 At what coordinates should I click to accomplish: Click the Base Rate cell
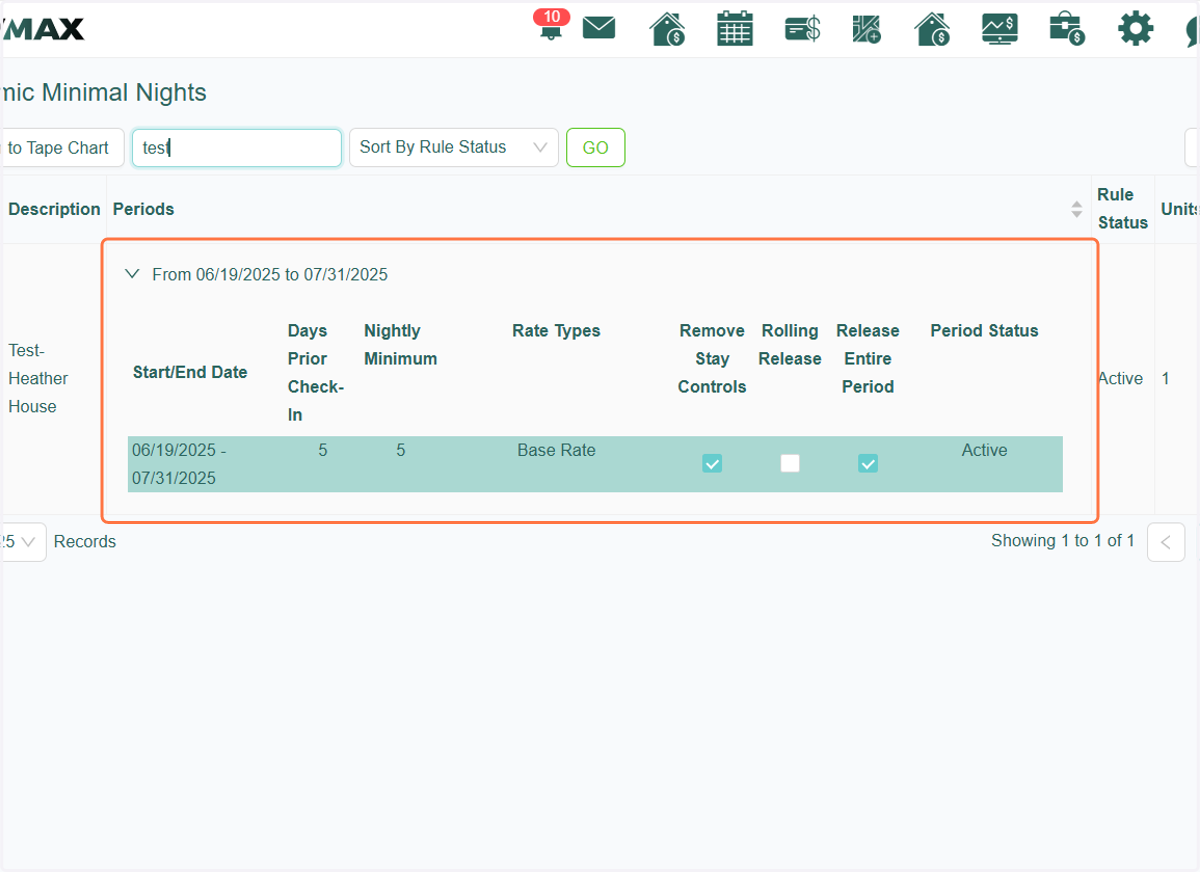(x=556, y=450)
